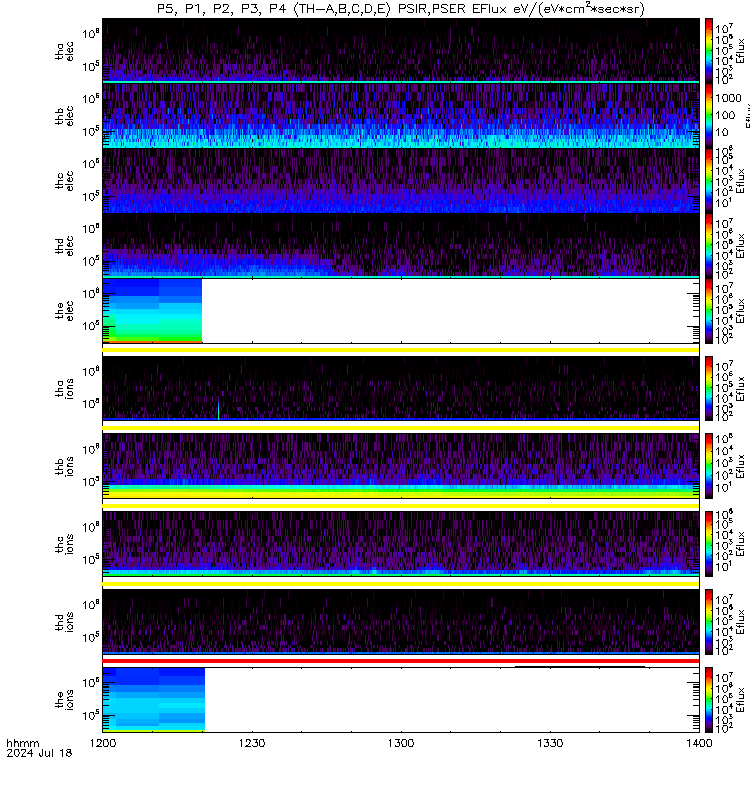Click the color bar beside the elec panel
Viewport: 750px width, 800px height.
coord(709,310)
